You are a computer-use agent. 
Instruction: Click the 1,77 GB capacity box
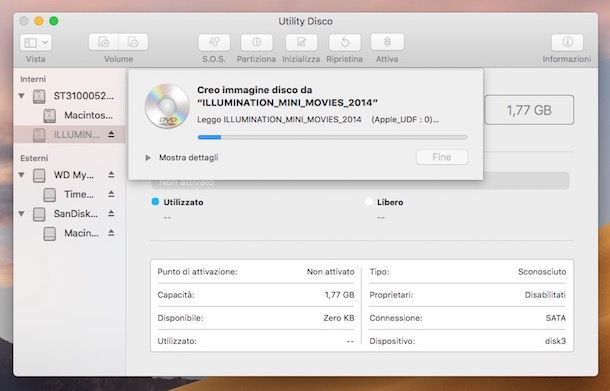coord(529,110)
